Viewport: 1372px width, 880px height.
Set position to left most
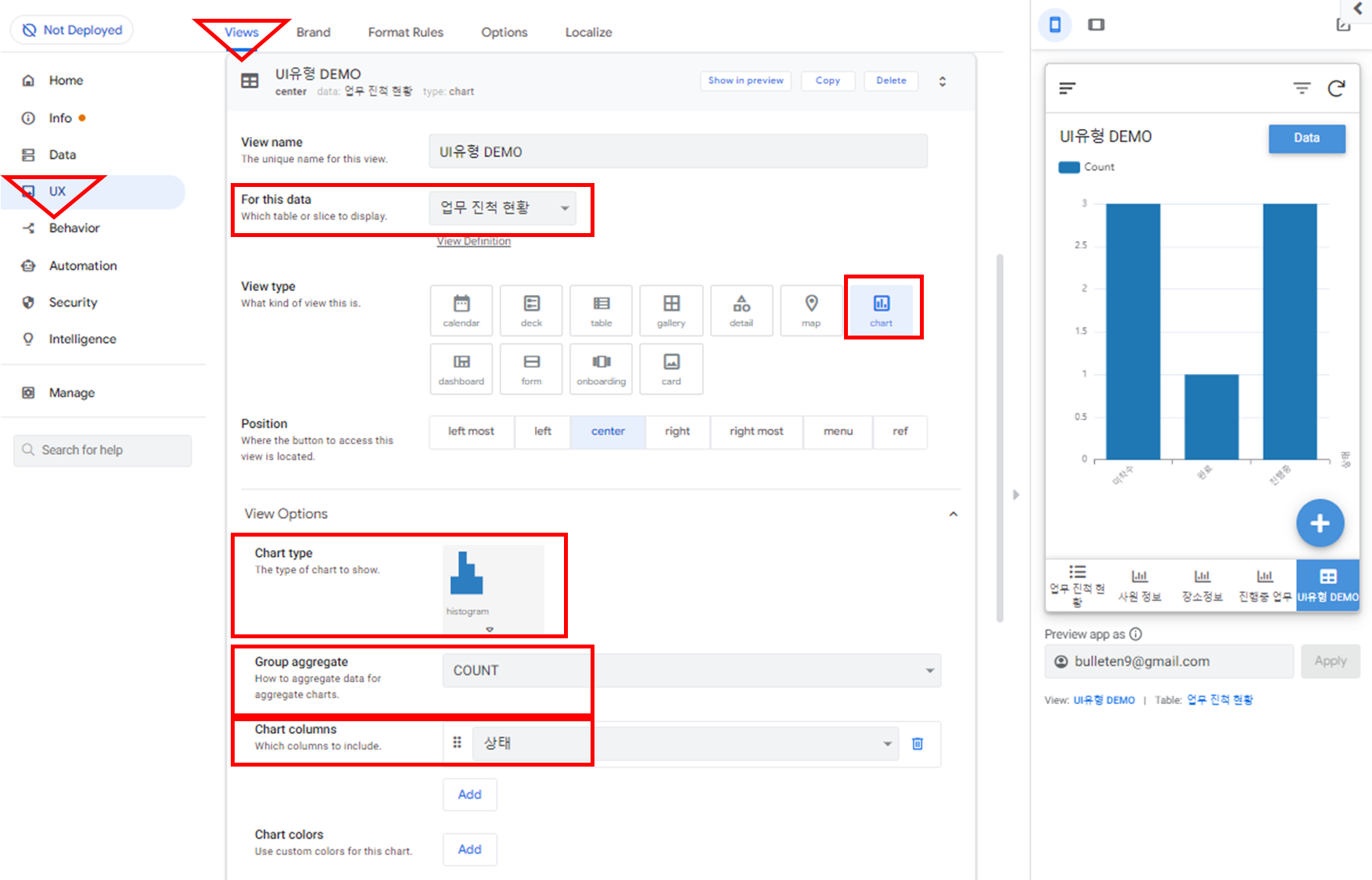point(471,432)
